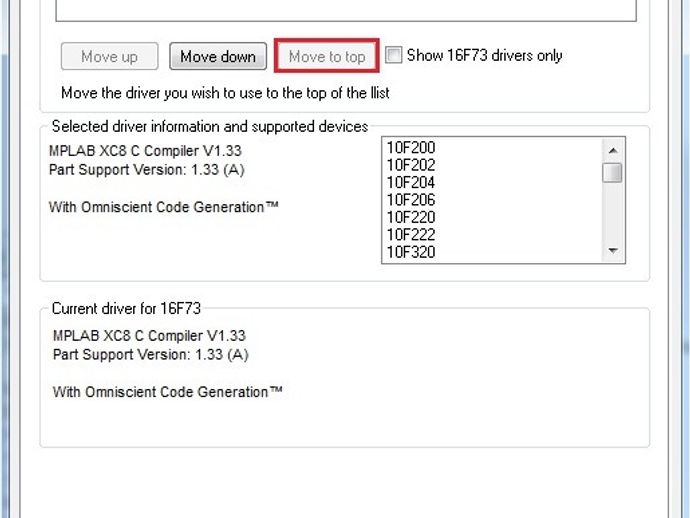Click the Move to top button
The image size is (690, 518).
point(327,56)
